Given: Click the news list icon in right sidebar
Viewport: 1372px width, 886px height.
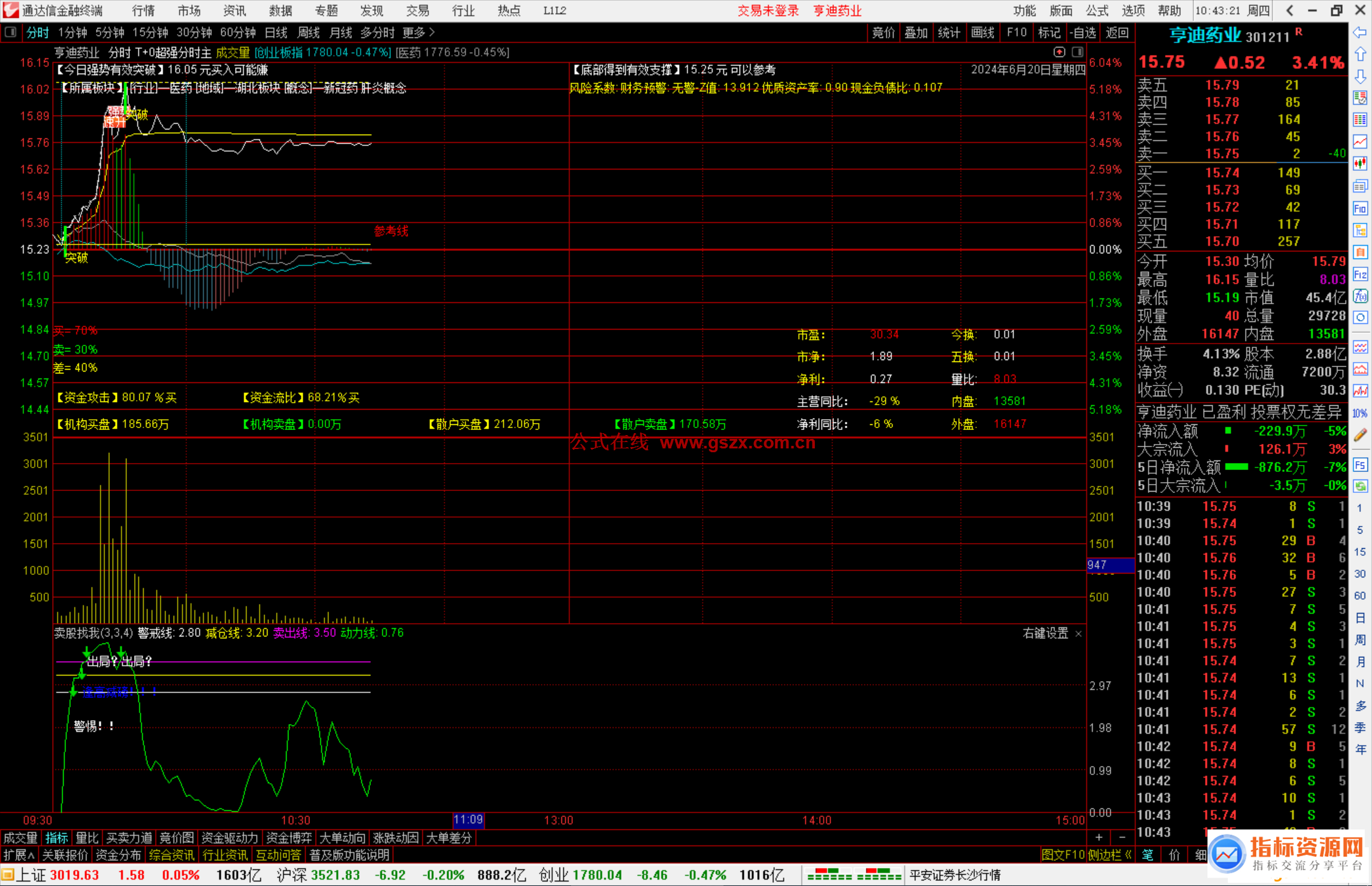Looking at the screenshot, I should (1360, 186).
